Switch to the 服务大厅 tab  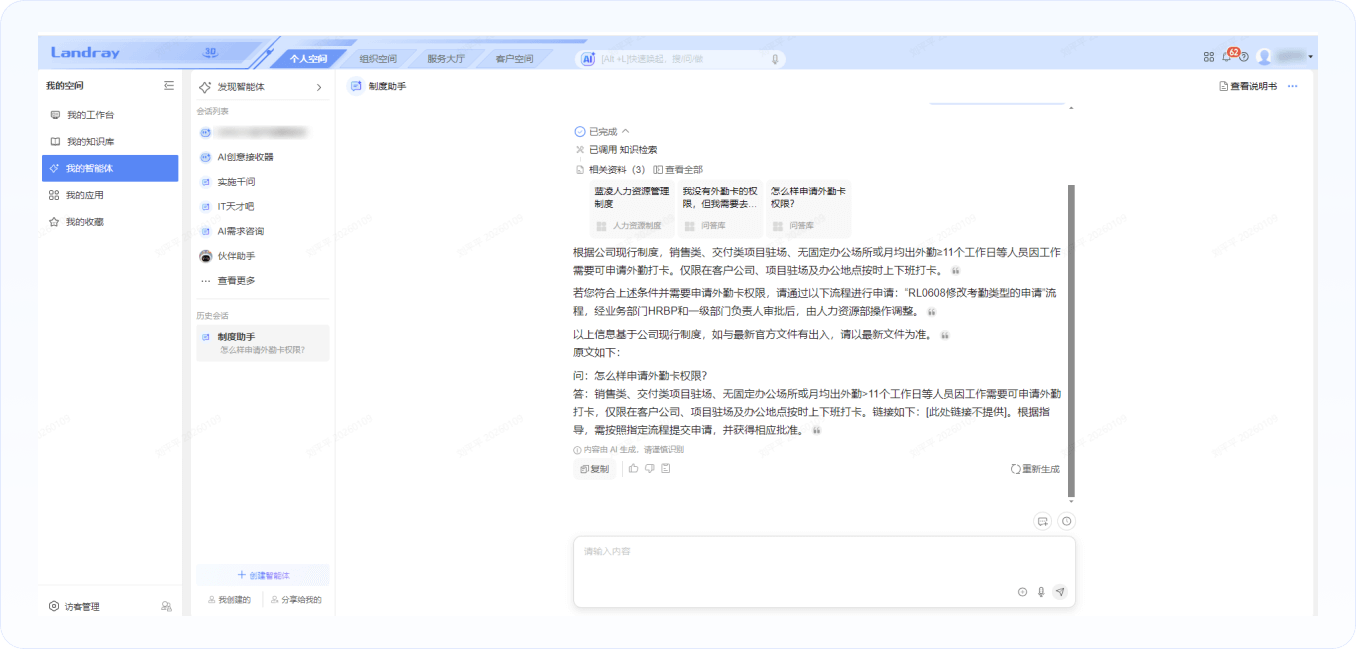(x=446, y=59)
